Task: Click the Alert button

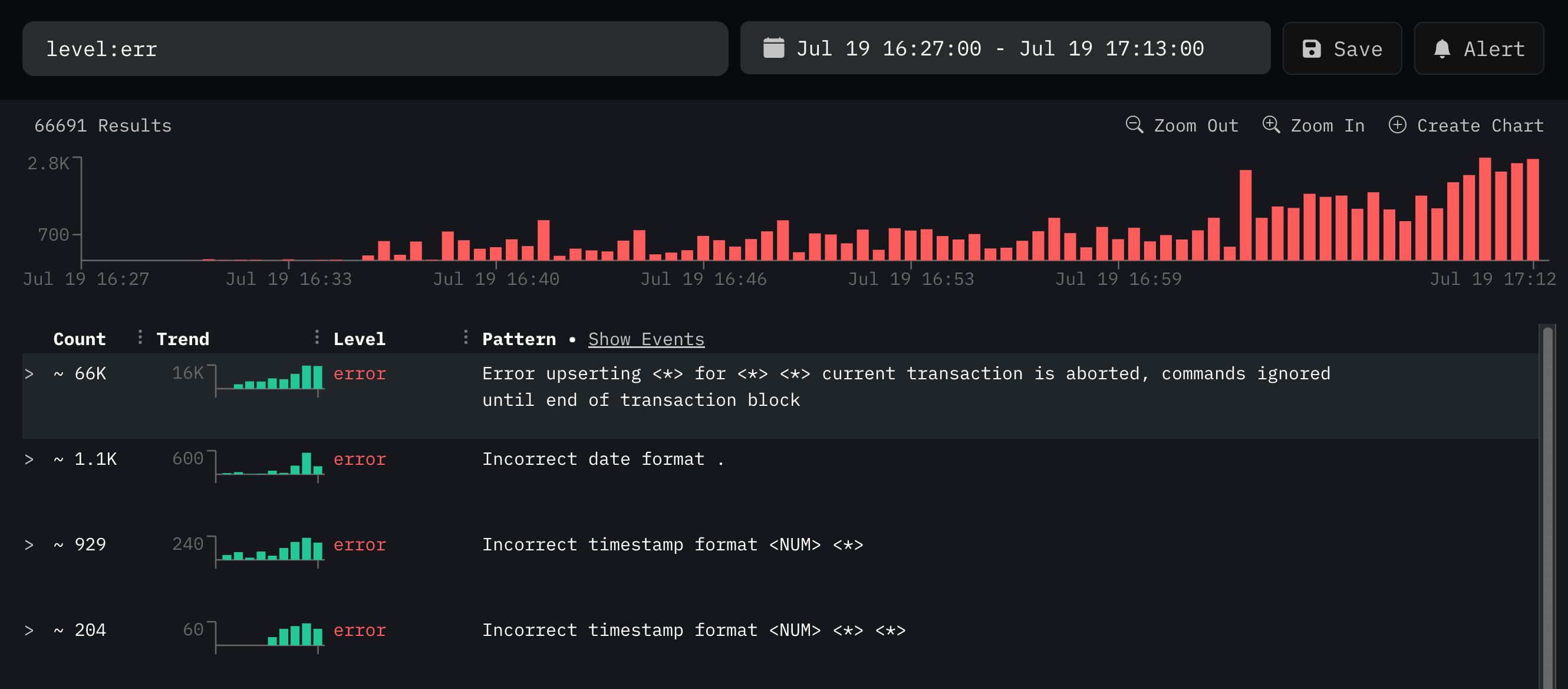Action: pyautogui.click(x=1478, y=48)
